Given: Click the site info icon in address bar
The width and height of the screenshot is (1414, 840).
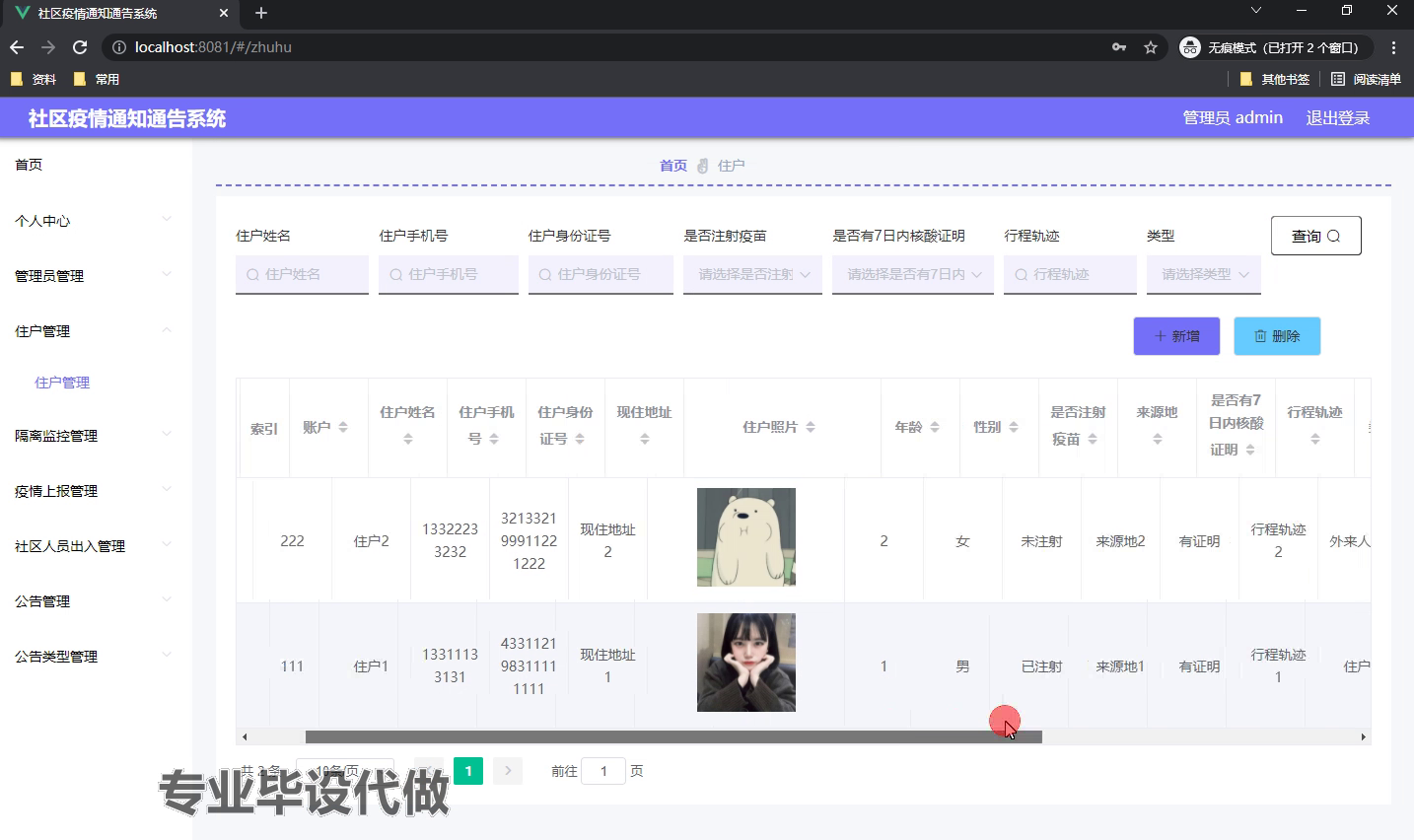Looking at the screenshot, I should 118,47.
